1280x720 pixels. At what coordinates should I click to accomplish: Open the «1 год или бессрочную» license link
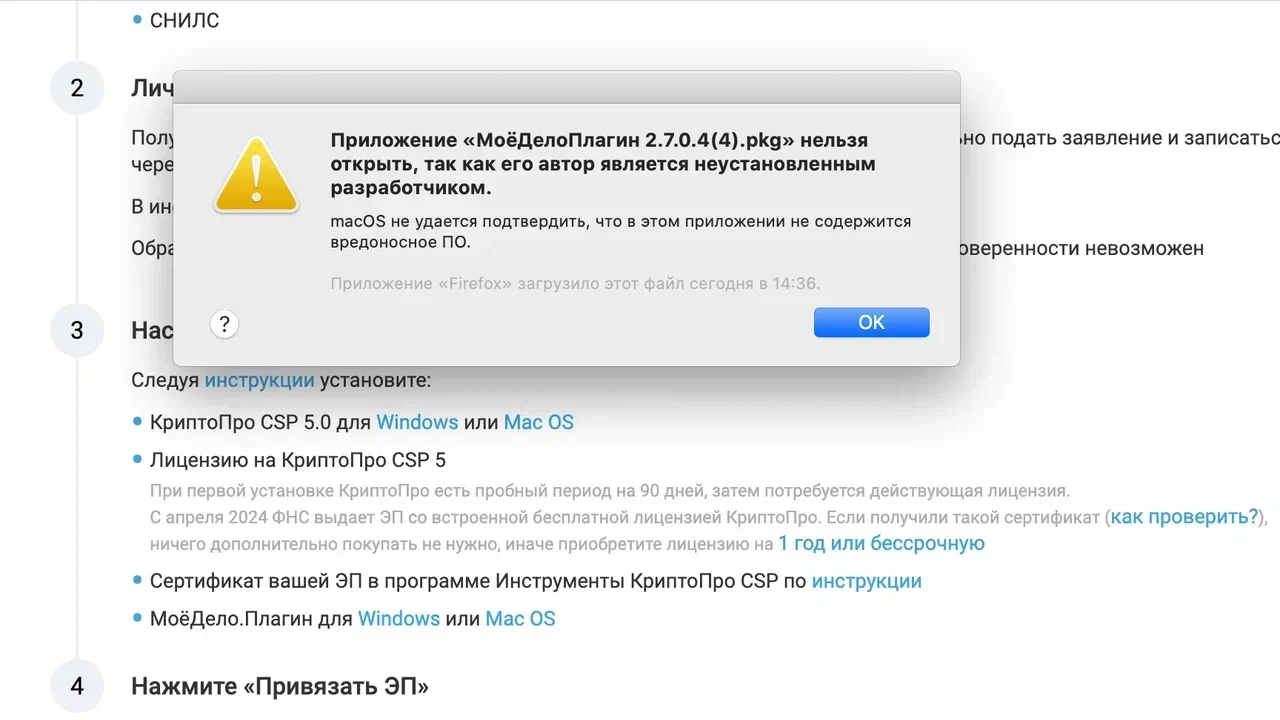(881, 543)
